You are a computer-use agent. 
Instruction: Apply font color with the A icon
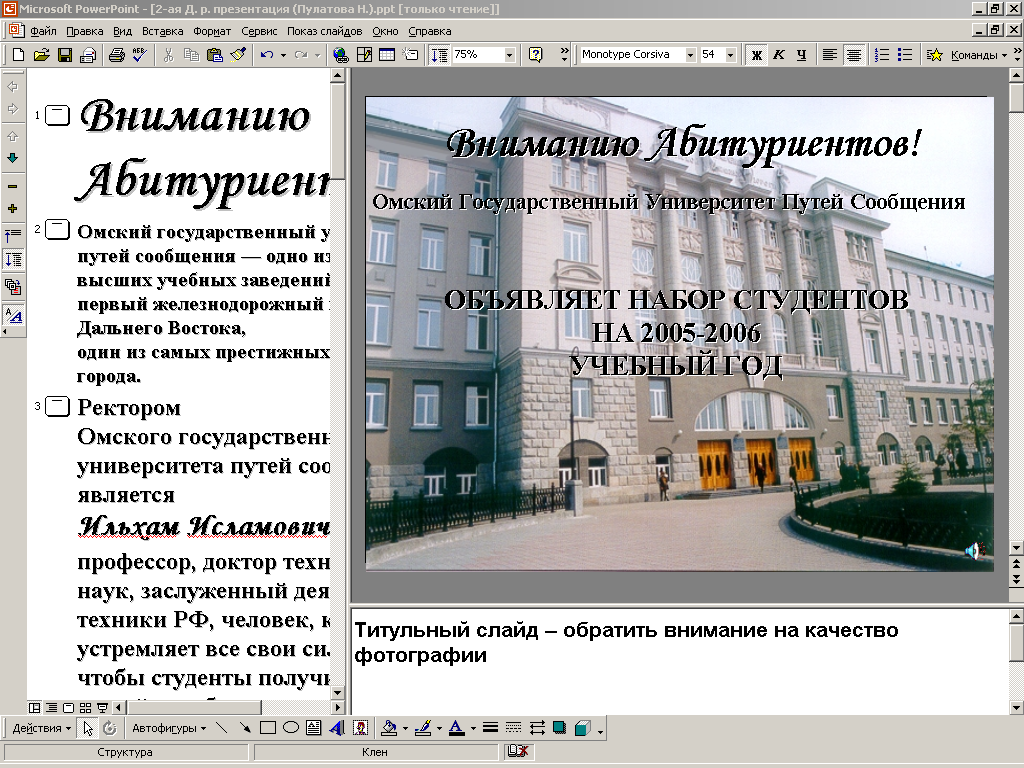pos(456,728)
